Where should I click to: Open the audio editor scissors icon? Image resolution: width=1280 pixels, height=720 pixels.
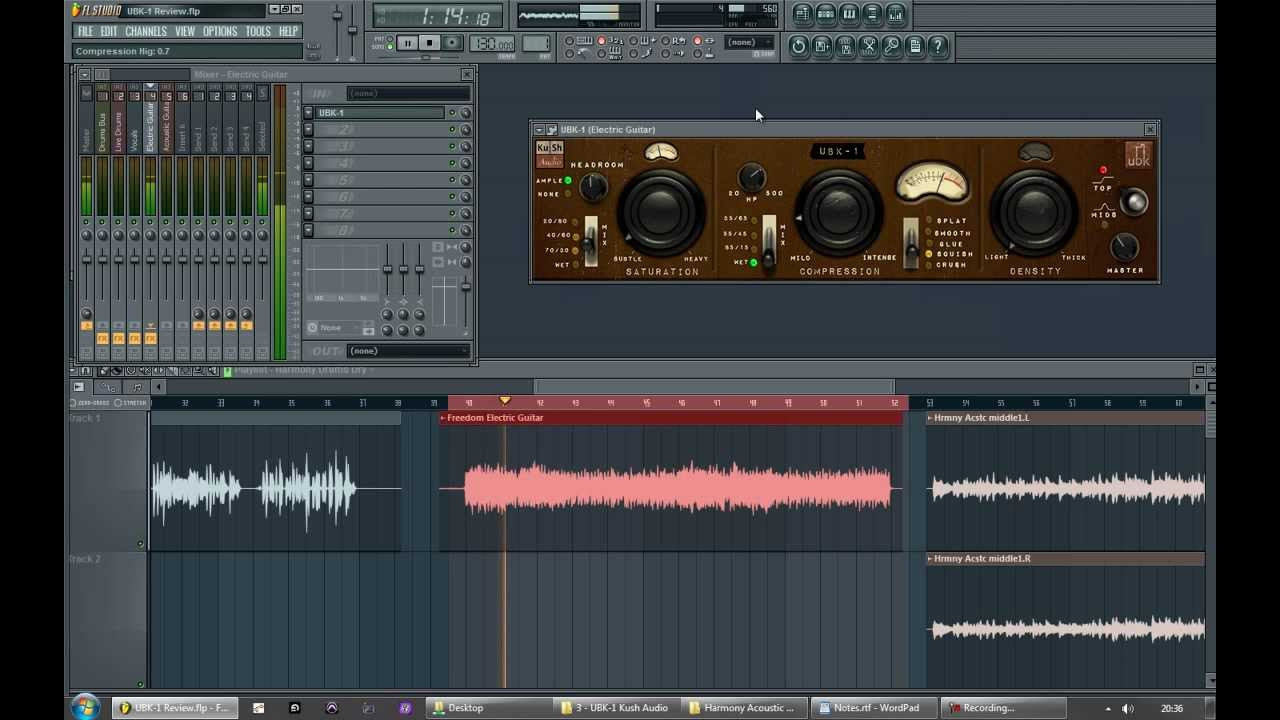coord(868,46)
